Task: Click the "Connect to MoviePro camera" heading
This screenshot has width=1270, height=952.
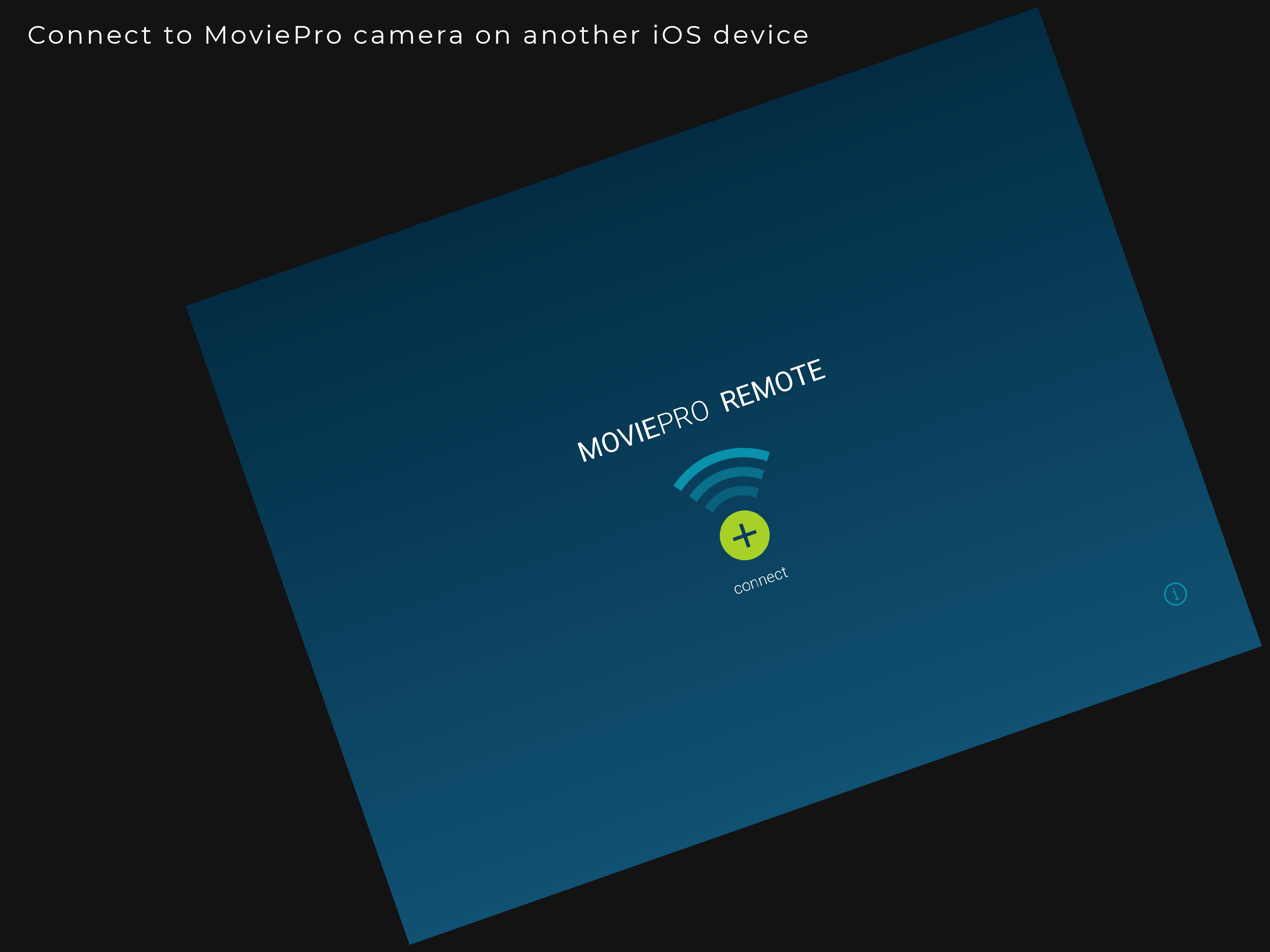Action: click(418, 35)
